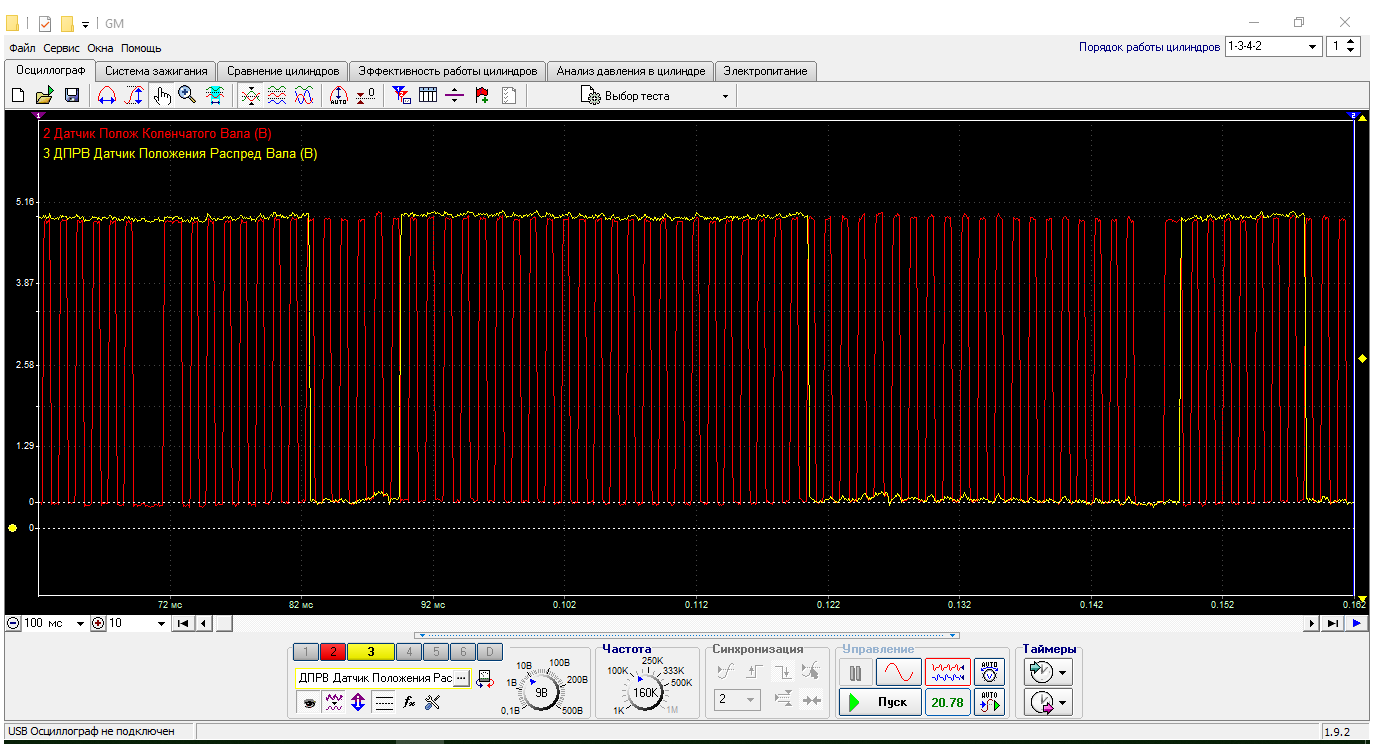Click the separate channels display icon
This screenshot has height=744, width=1382.
coord(278,95)
